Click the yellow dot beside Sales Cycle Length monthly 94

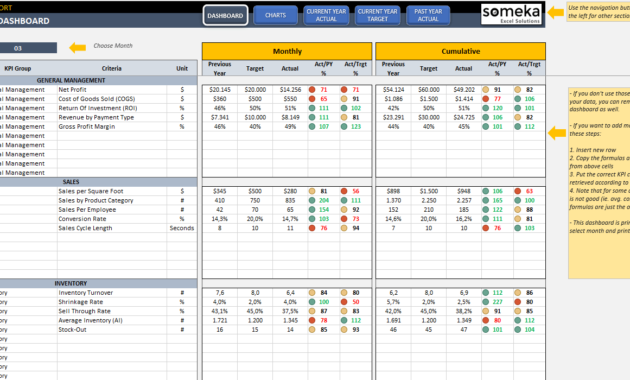pos(344,228)
